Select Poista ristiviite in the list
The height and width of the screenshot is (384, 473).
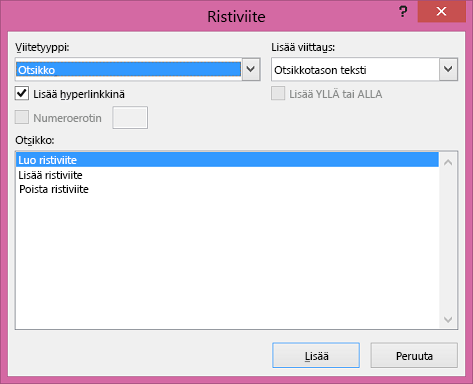tap(227, 189)
